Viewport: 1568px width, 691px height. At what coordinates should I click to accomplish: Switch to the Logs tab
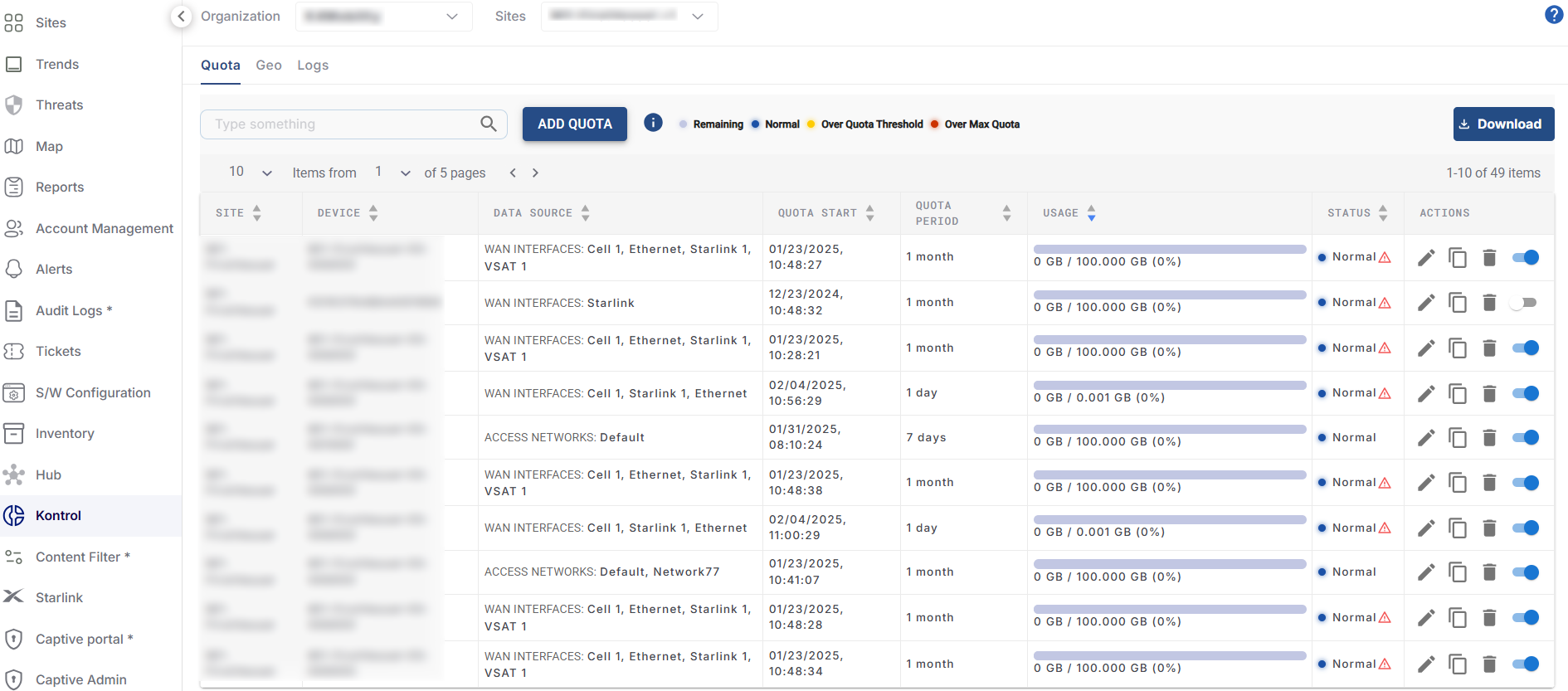coord(313,66)
